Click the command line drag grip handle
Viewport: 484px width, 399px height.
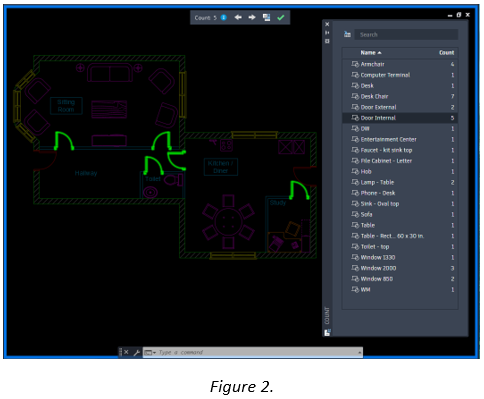pos(120,352)
